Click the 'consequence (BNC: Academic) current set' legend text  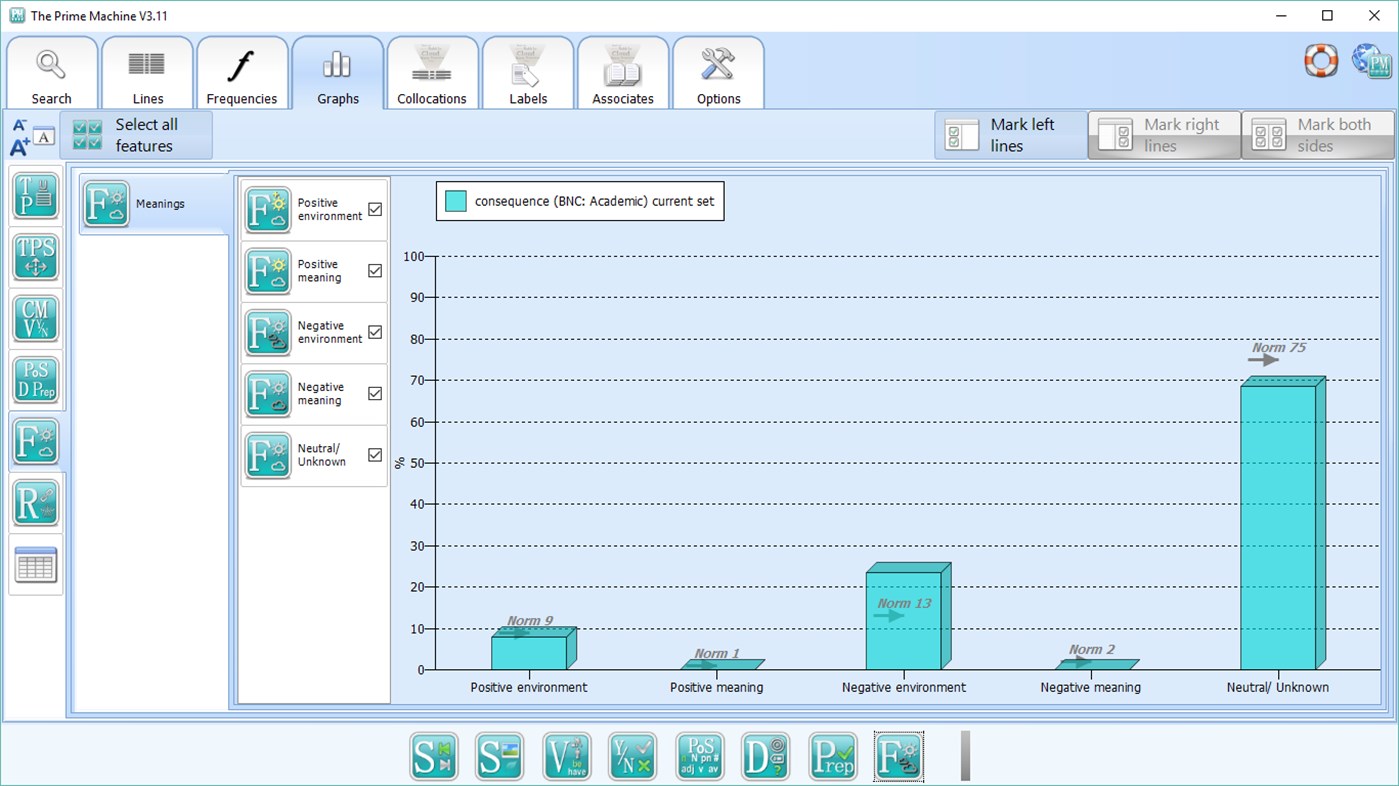click(x=594, y=201)
